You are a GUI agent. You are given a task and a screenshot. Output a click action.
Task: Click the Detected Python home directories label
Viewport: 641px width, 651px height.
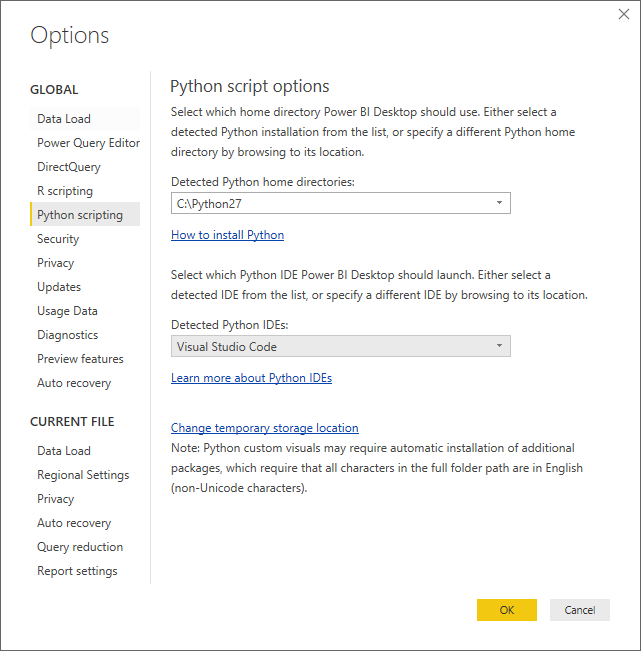coord(263,182)
